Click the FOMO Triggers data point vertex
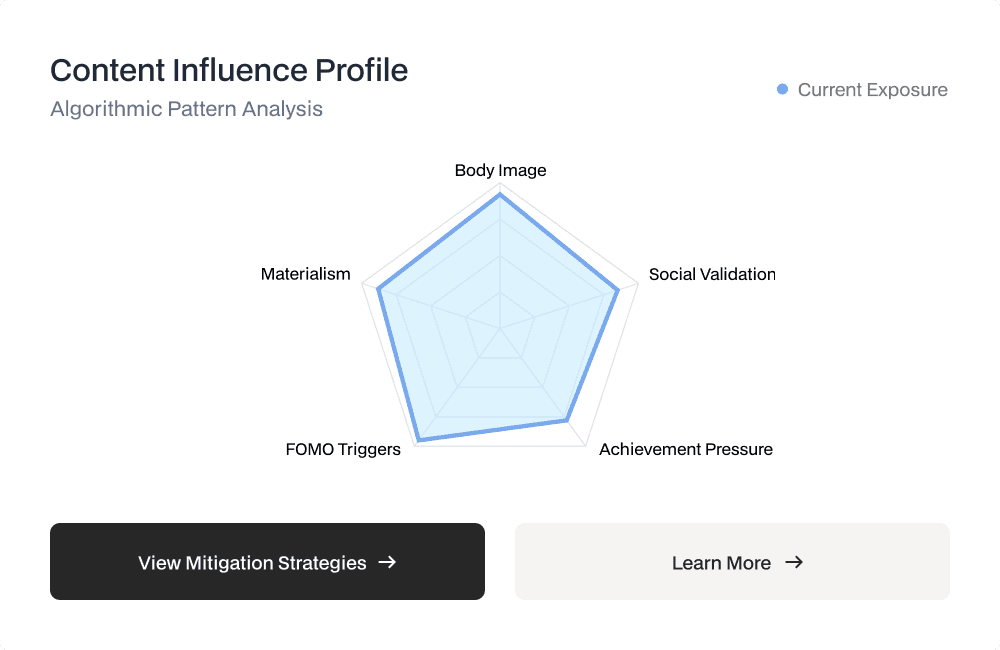 (x=419, y=439)
